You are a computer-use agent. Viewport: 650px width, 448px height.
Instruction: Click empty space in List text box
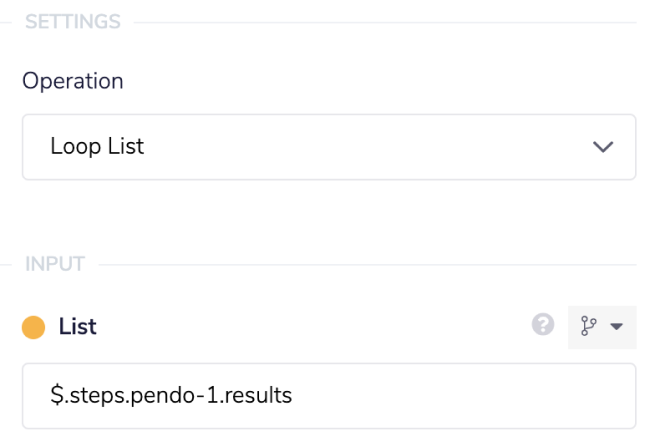tap(470, 395)
